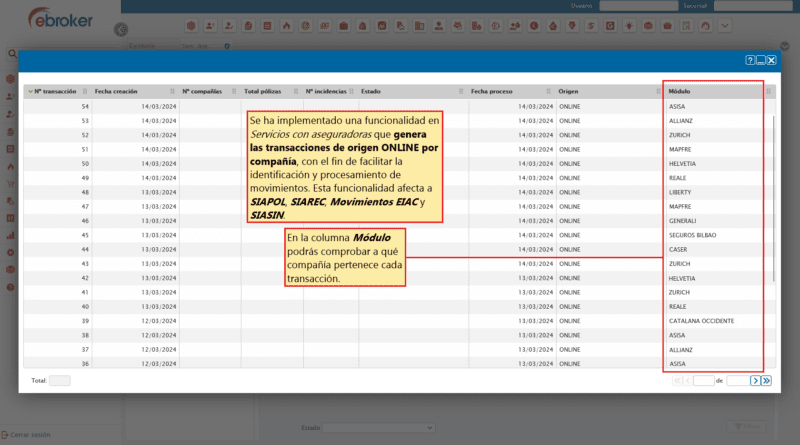Click the shopping cart icon in left sidebar
800x445 pixels.
(10, 184)
